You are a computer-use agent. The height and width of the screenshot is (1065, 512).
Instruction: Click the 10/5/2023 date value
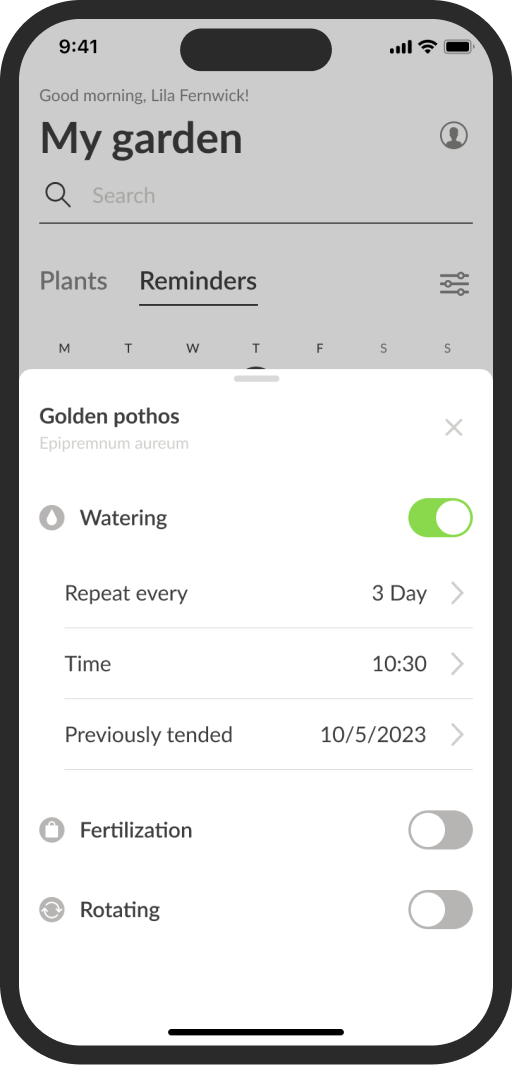[x=373, y=734]
